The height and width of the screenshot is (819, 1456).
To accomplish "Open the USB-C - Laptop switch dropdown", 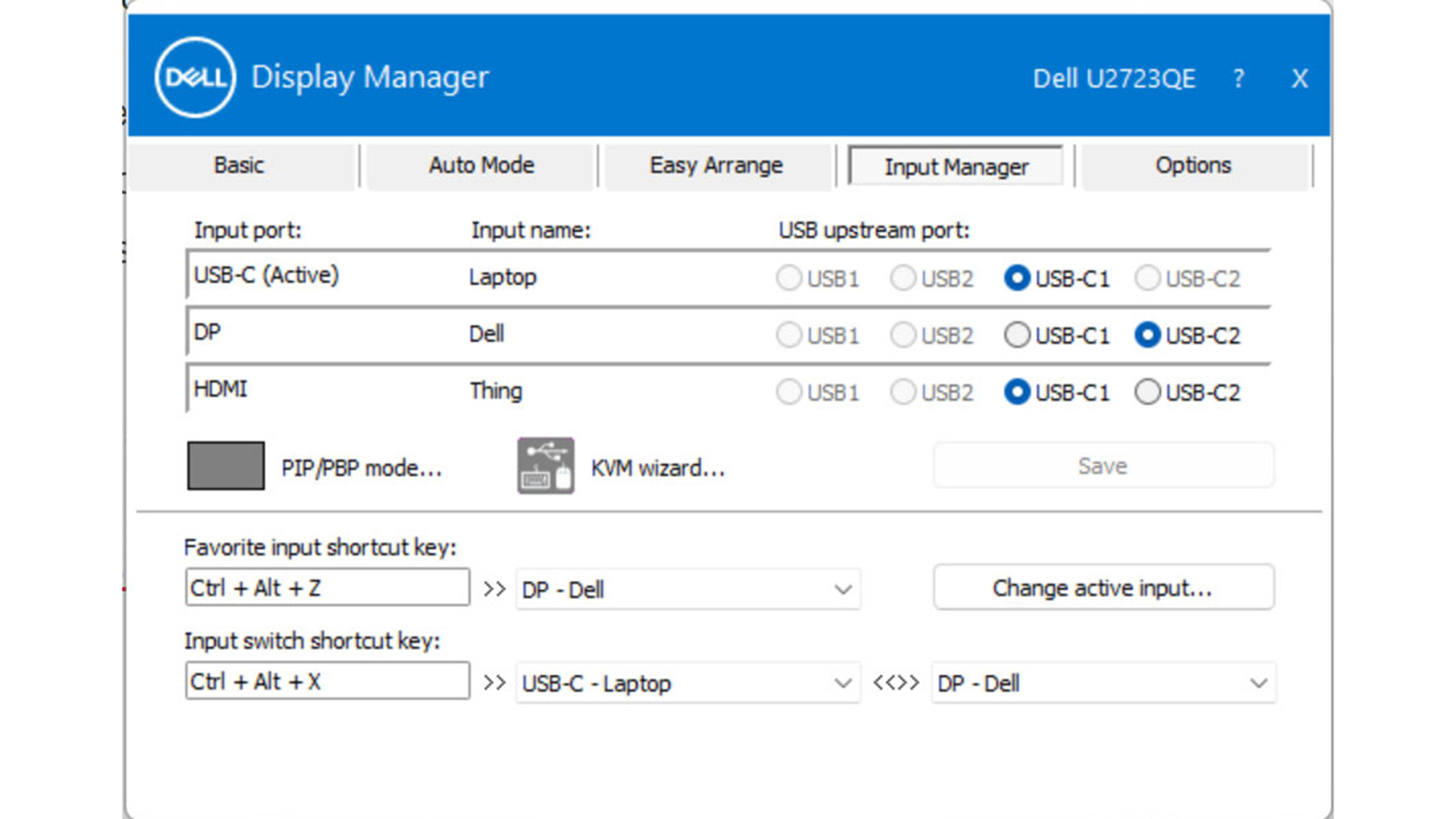I will [x=688, y=683].
